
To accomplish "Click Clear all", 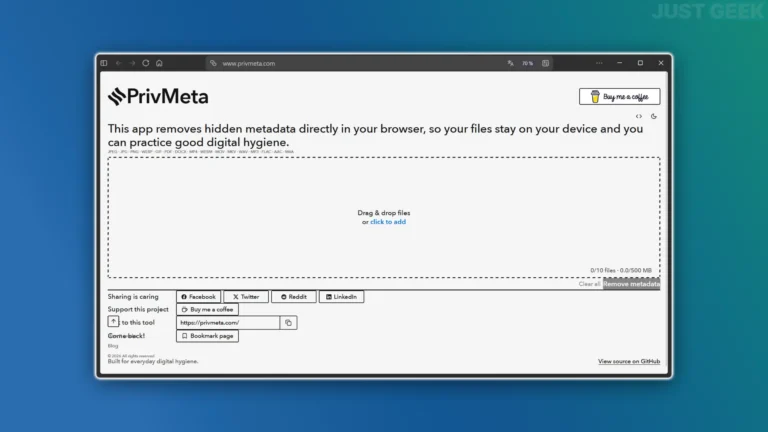I will point(589,284).
